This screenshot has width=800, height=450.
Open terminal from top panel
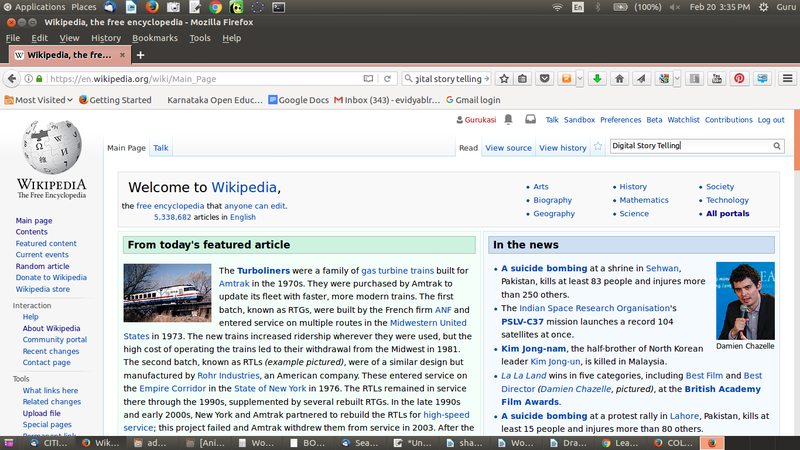click(x=279, y=7)
